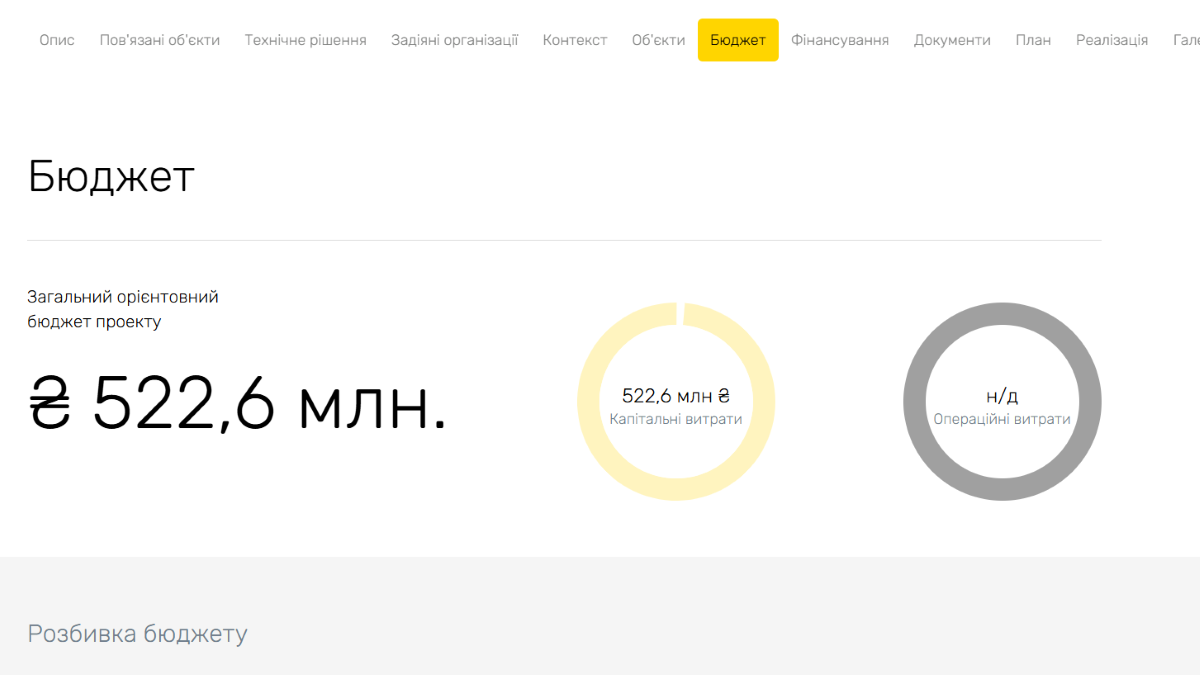Click the Бюджет page heading
The image size is (1200, 675).
pyautogui.click(x=111, y=177)
